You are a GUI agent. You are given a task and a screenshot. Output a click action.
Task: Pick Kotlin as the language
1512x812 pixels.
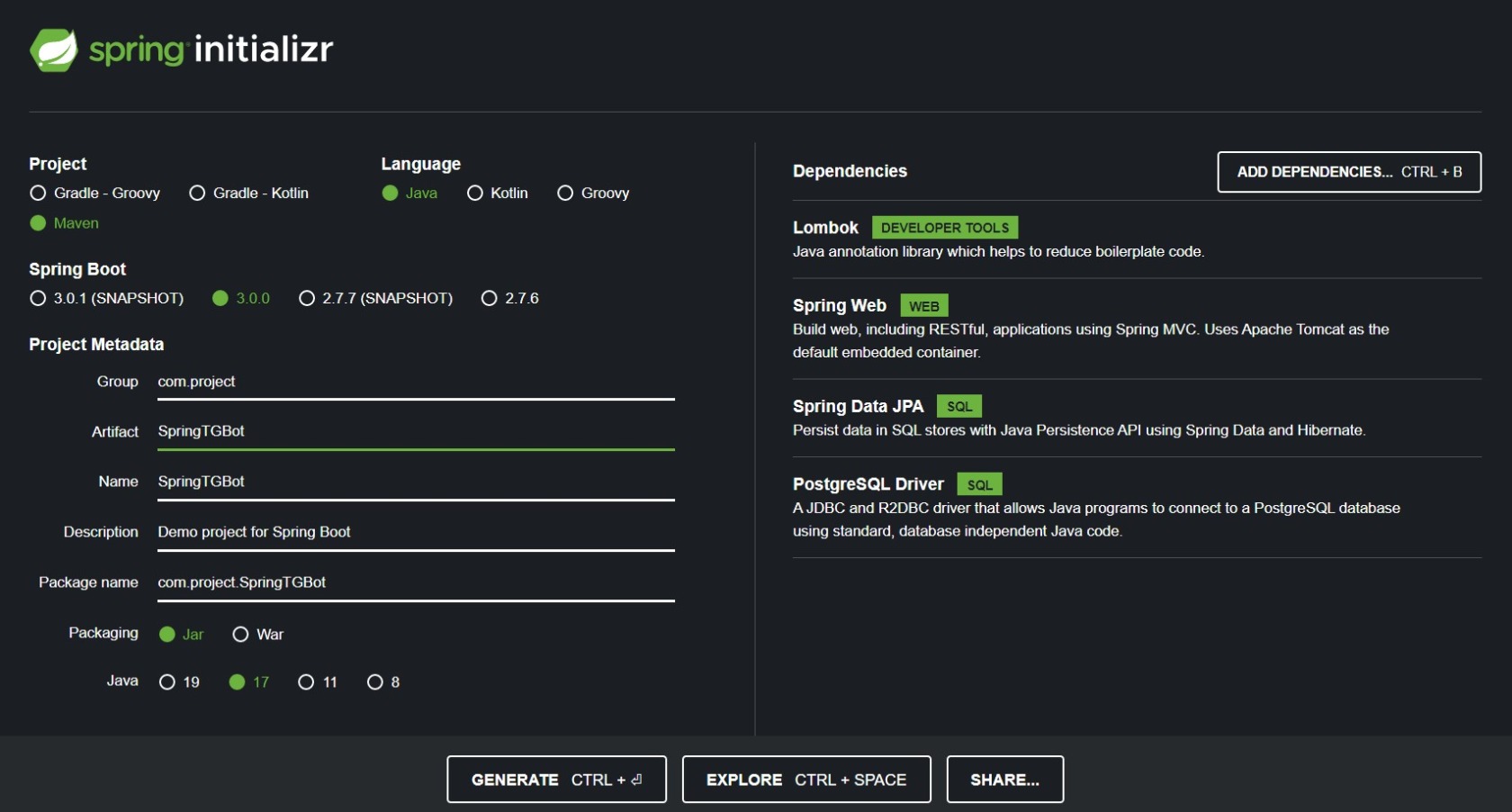475,194
